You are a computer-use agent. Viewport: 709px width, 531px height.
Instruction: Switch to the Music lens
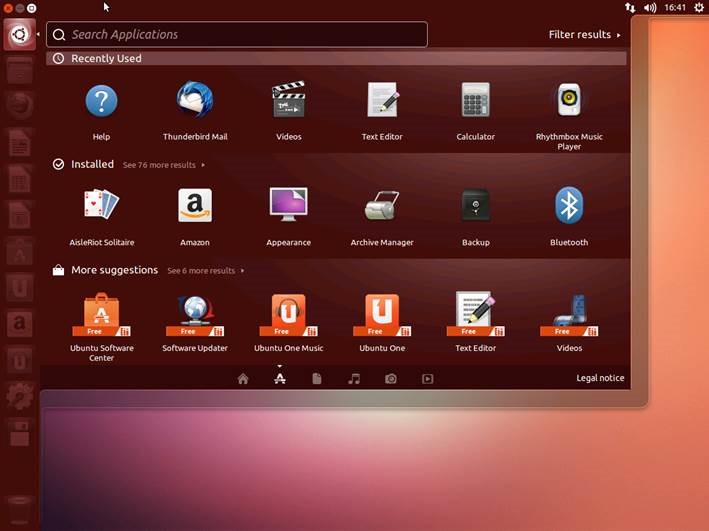pos(354,379)
